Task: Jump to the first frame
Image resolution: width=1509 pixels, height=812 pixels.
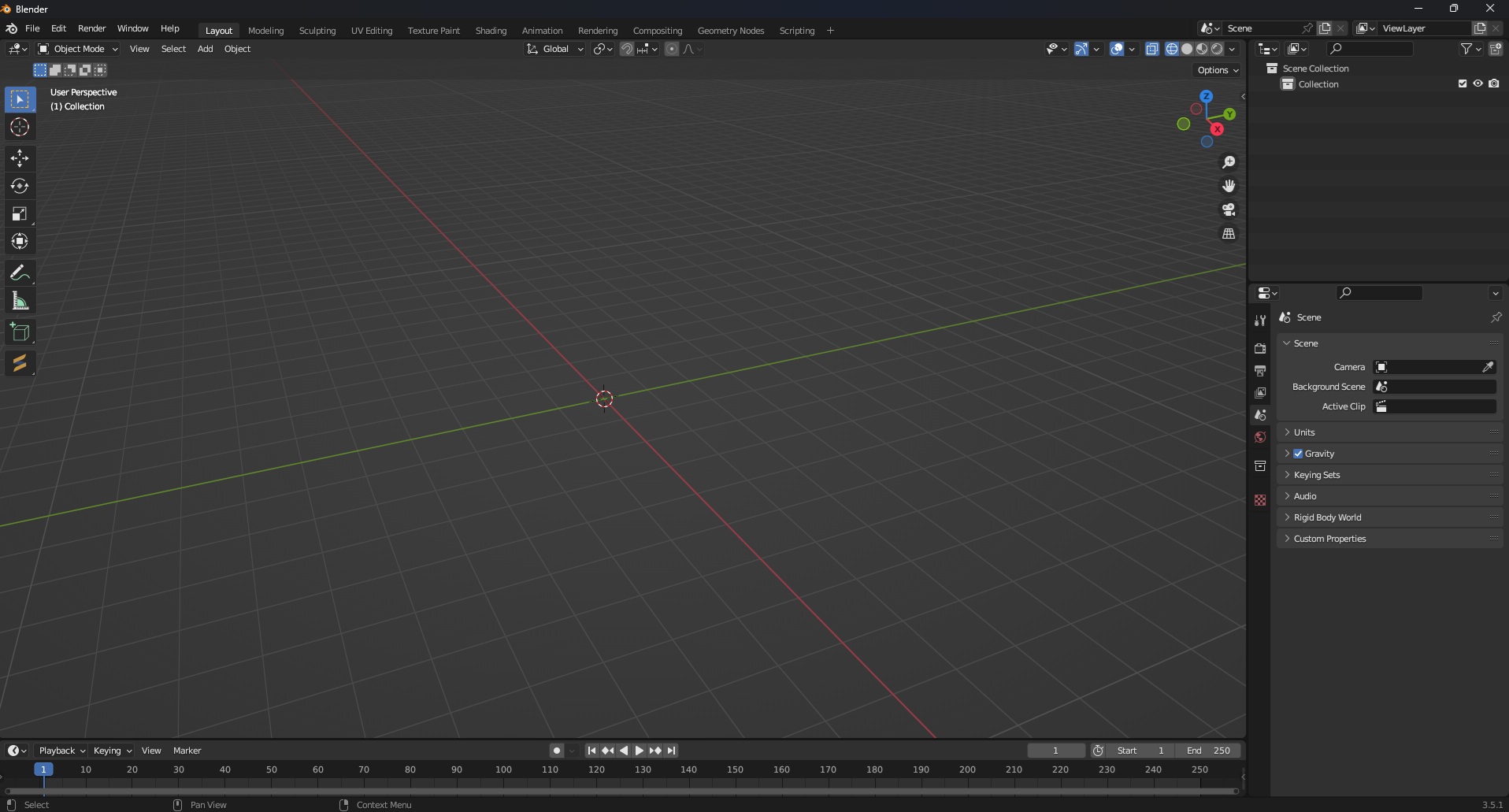Action: 591,751
